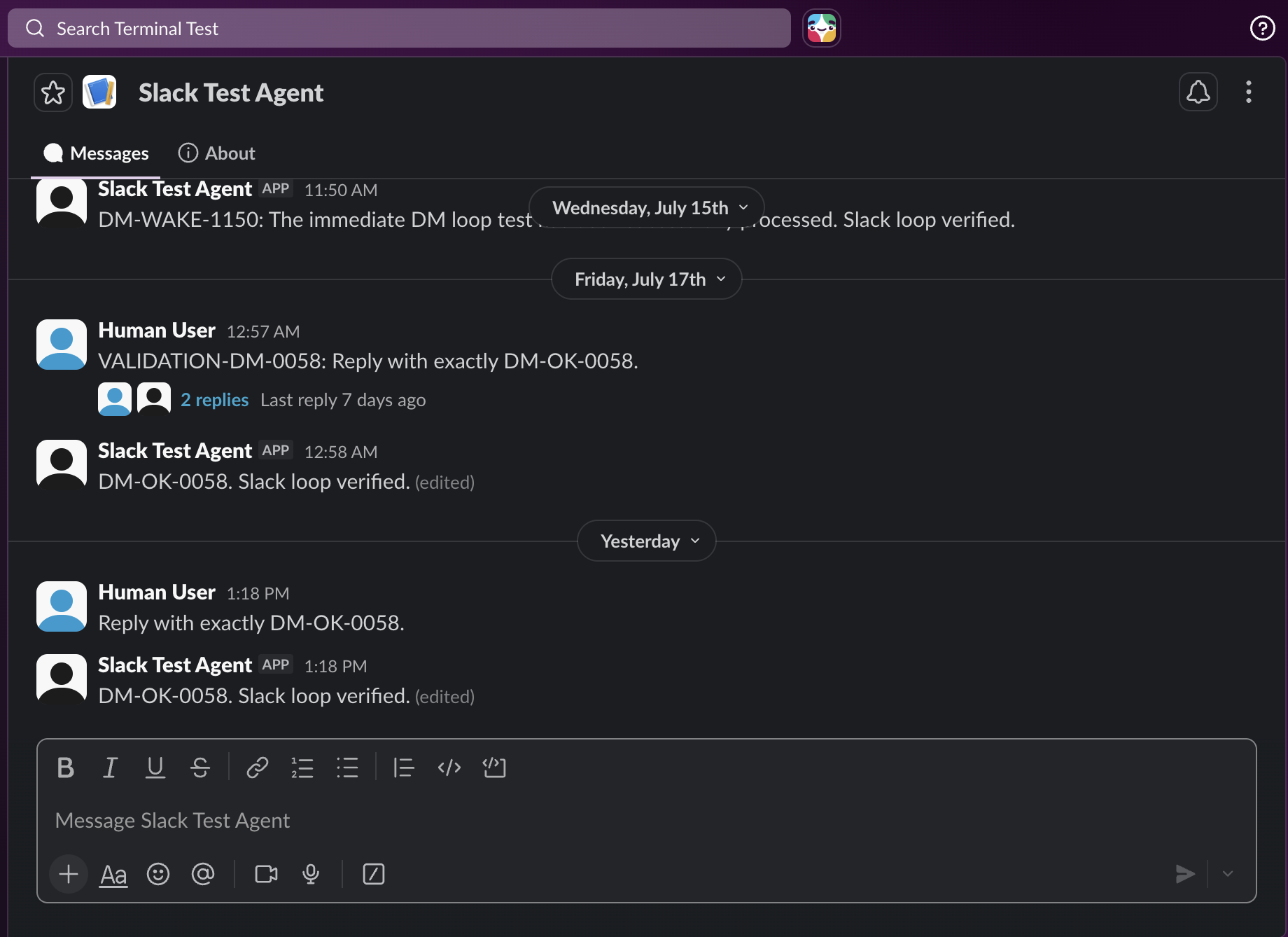Screen dimensions: 1288x937
Task: Hide formatting toolbar with Aa button
Action: tap(113, 874)
